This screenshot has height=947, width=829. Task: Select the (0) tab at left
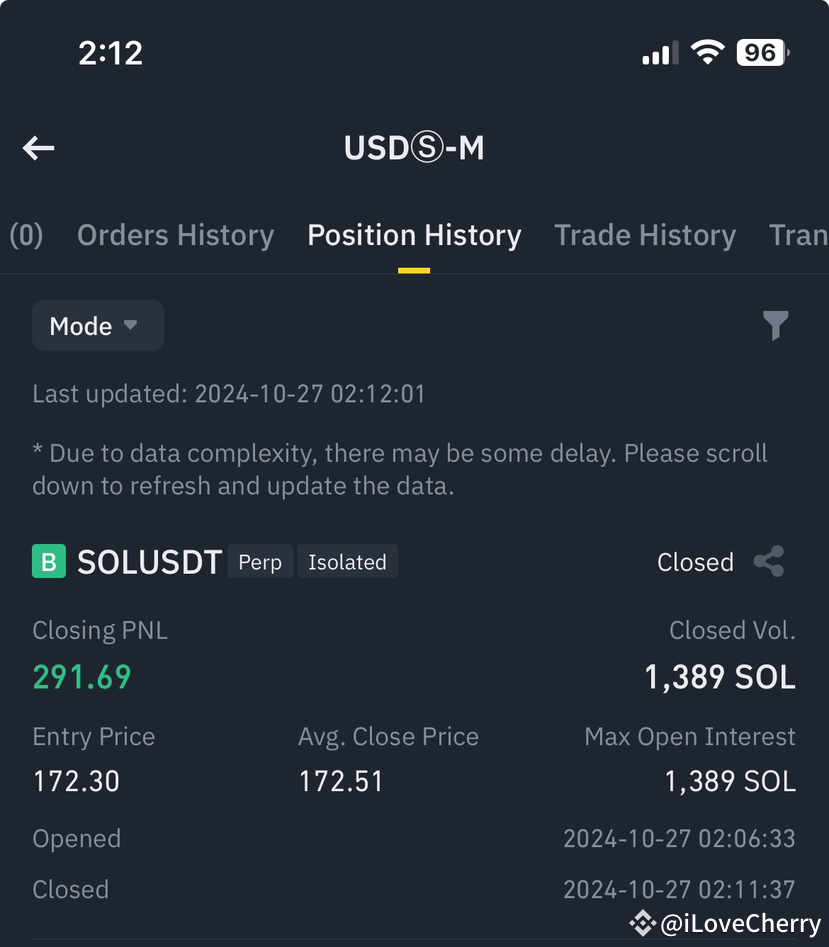(26, 235)
